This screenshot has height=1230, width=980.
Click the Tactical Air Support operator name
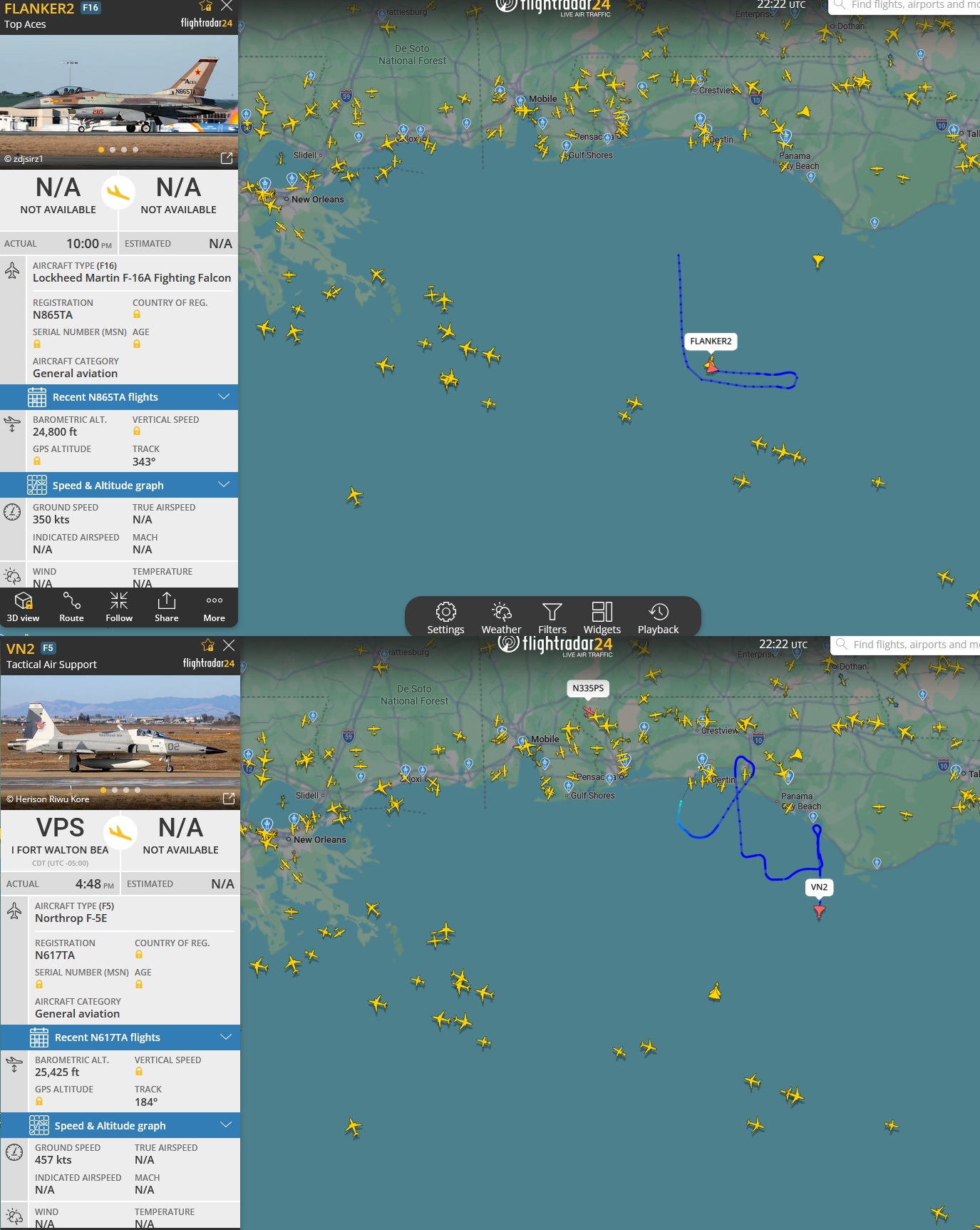pyautogui.click(x=51, y=665)
